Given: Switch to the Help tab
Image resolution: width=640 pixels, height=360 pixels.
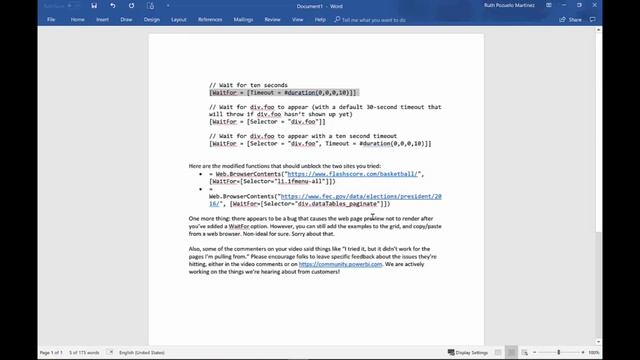Looking at the screenshot, I should (x=320, y=20).
